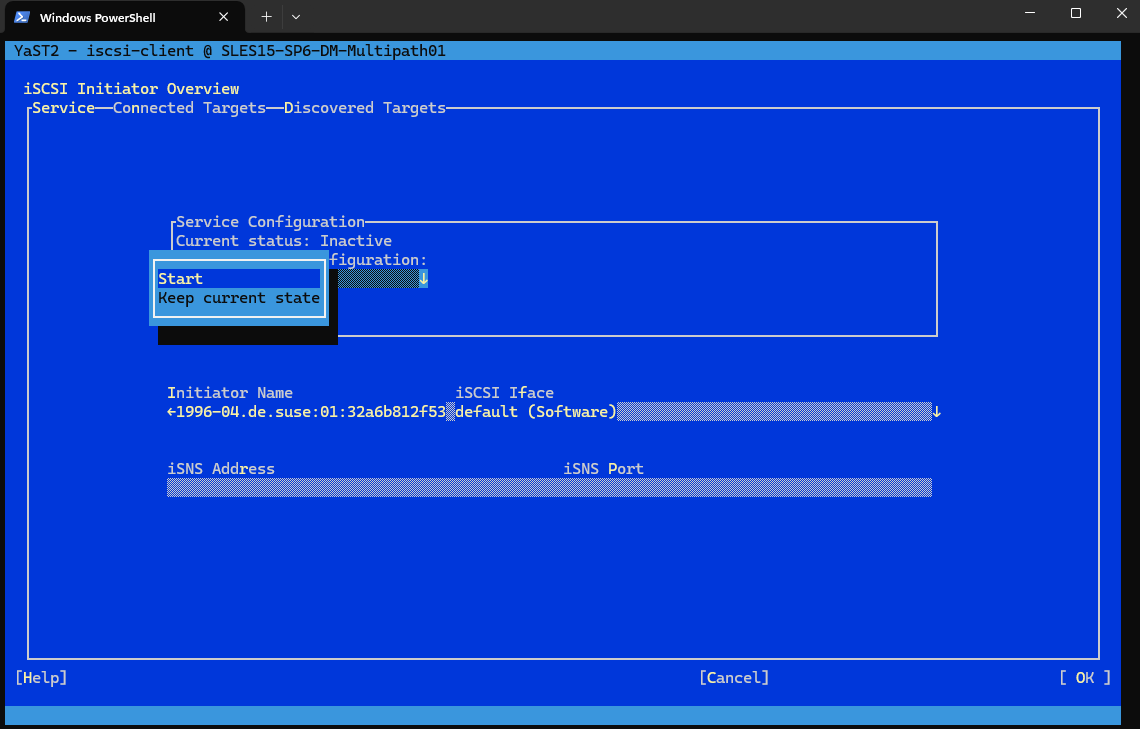
Task: Open the terminal profile dropdown chevron
Action: [295, 16]
